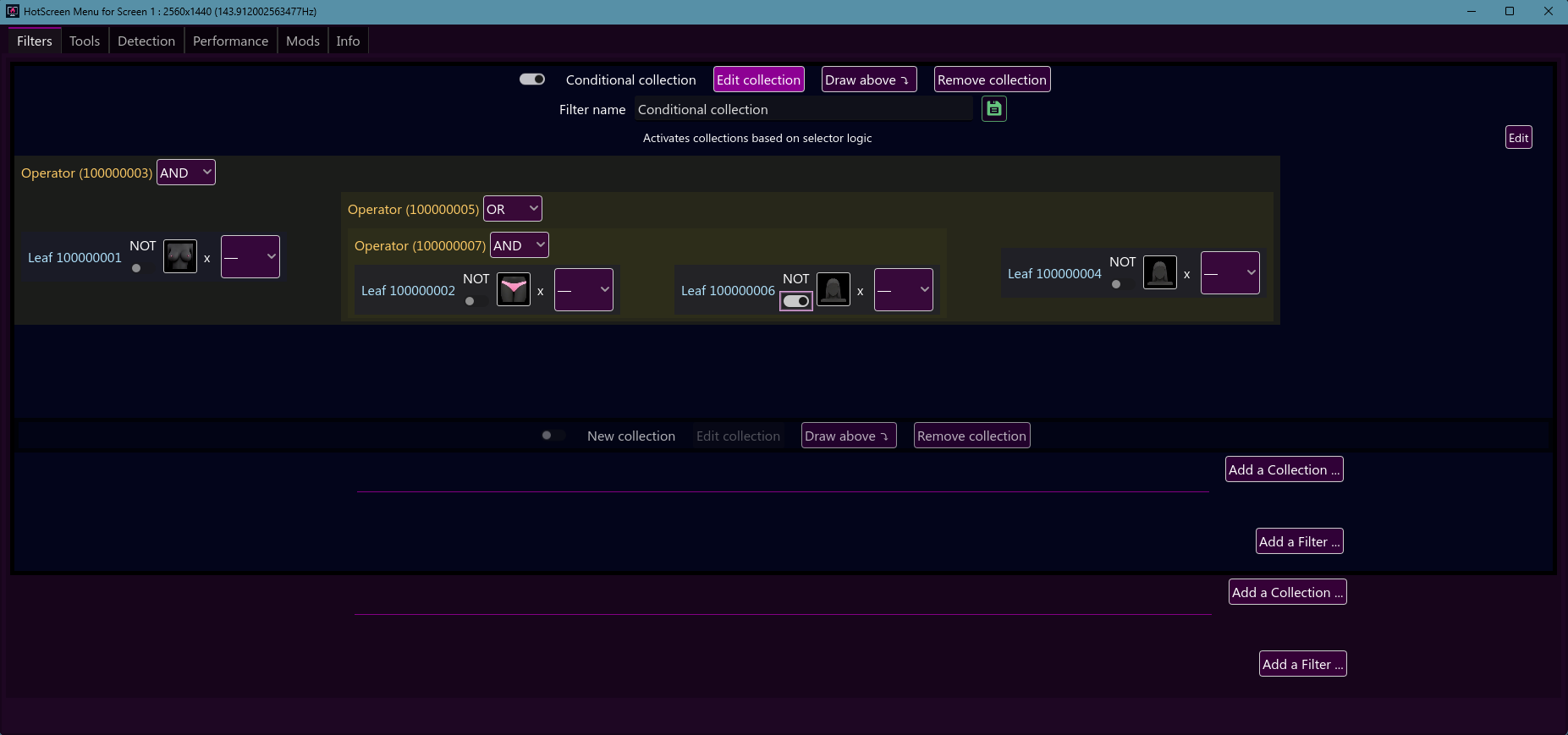Image resolution: width=1568 pixels, height=735 pixels.
Task: Click Draw above for Conditional collection
Action: (x=869, y=80)
